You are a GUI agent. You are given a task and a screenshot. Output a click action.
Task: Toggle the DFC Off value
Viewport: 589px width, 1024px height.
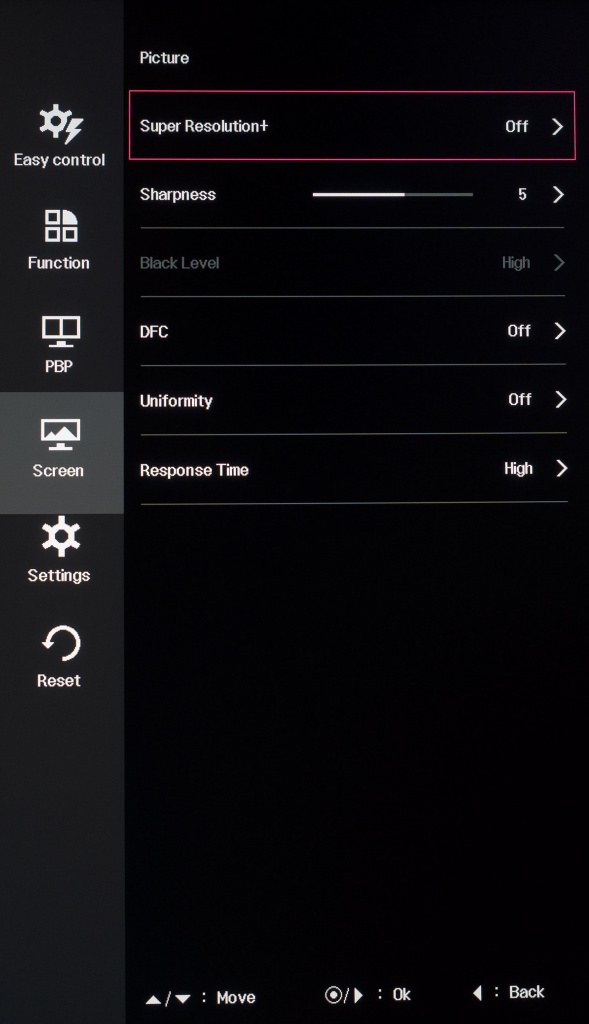tap(519, 330)
